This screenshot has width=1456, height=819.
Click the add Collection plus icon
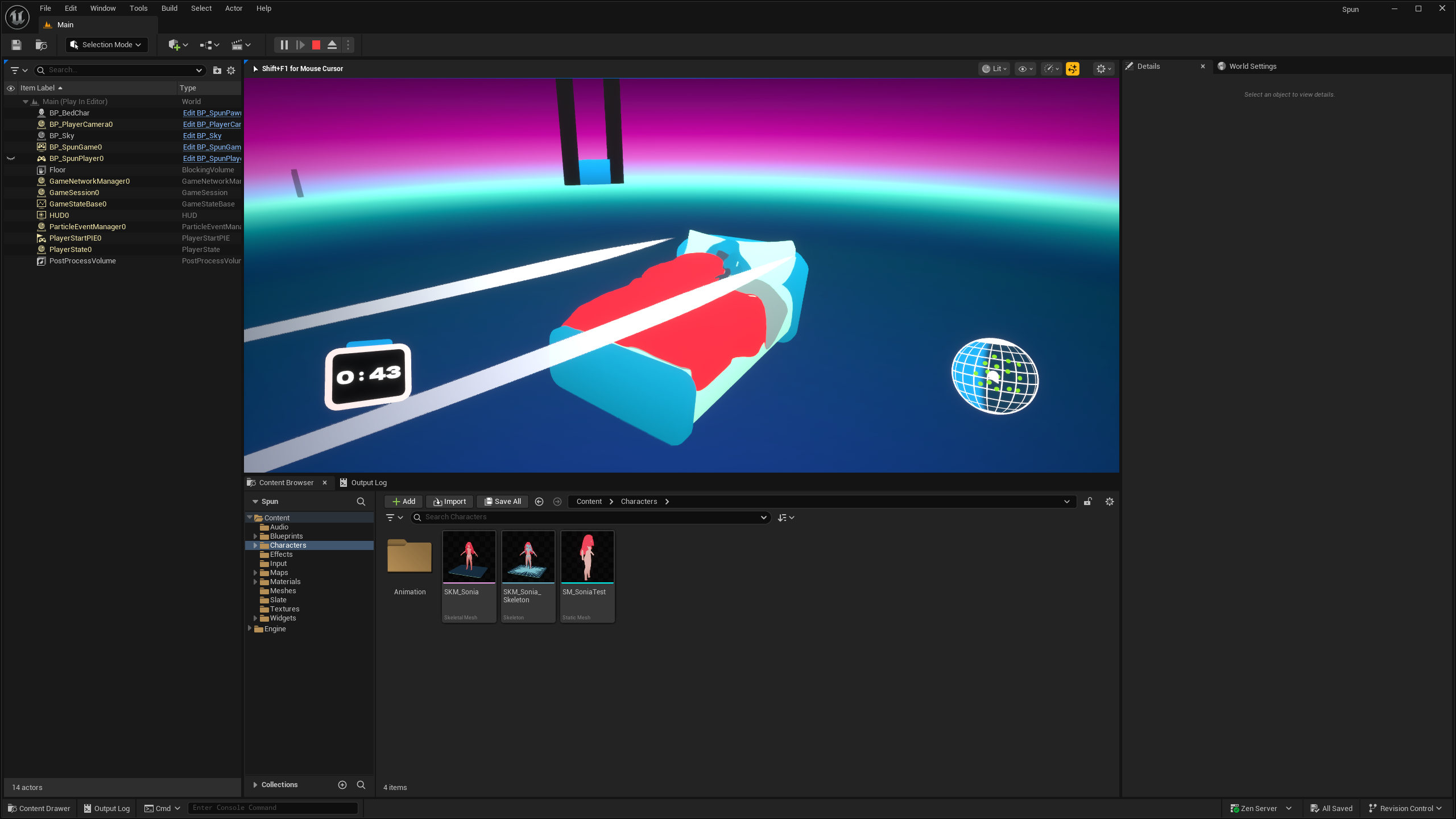click(x=342, y=785)
